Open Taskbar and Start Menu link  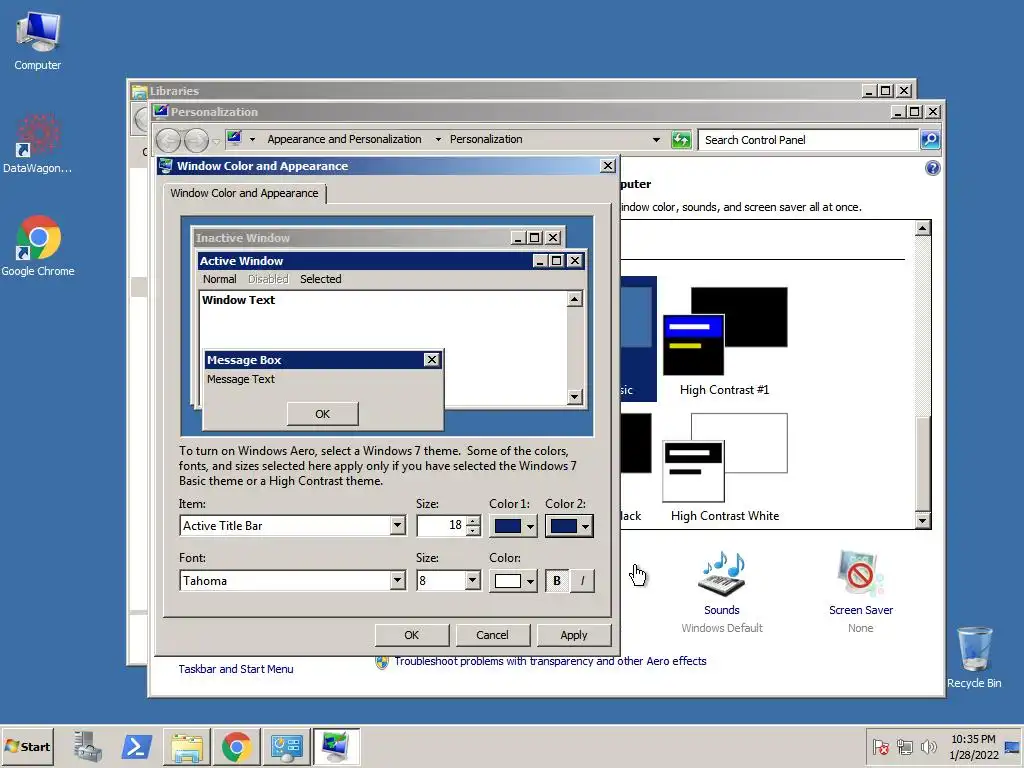(236, 669)
